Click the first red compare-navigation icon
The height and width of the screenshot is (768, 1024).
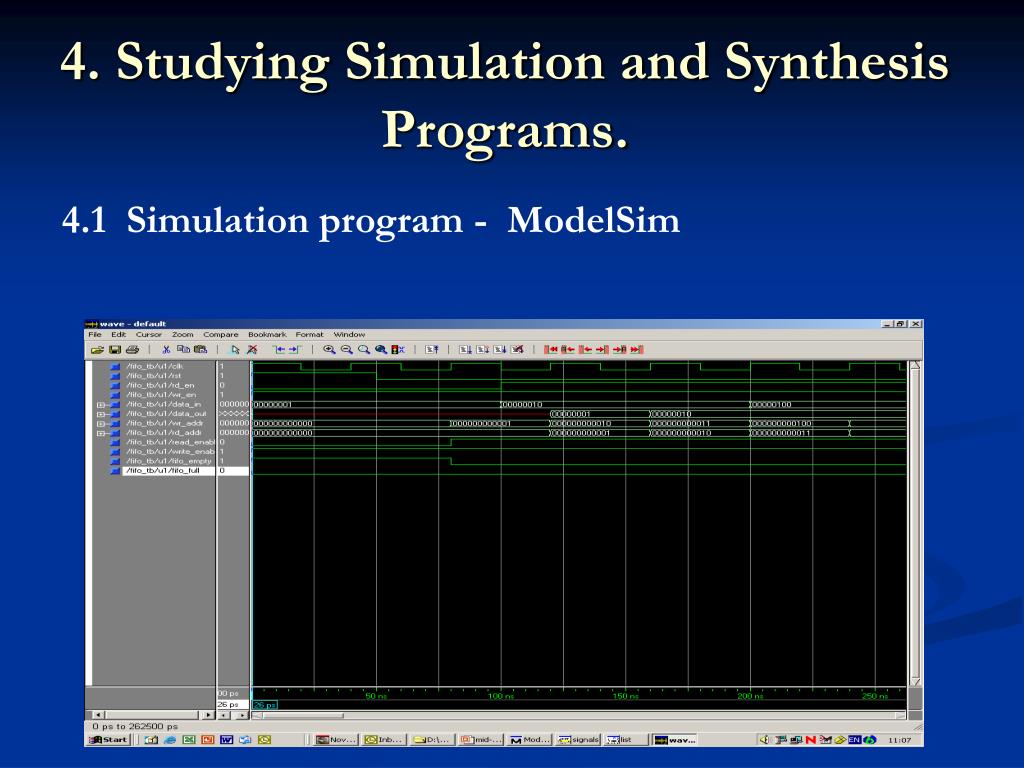pos(551,349)
